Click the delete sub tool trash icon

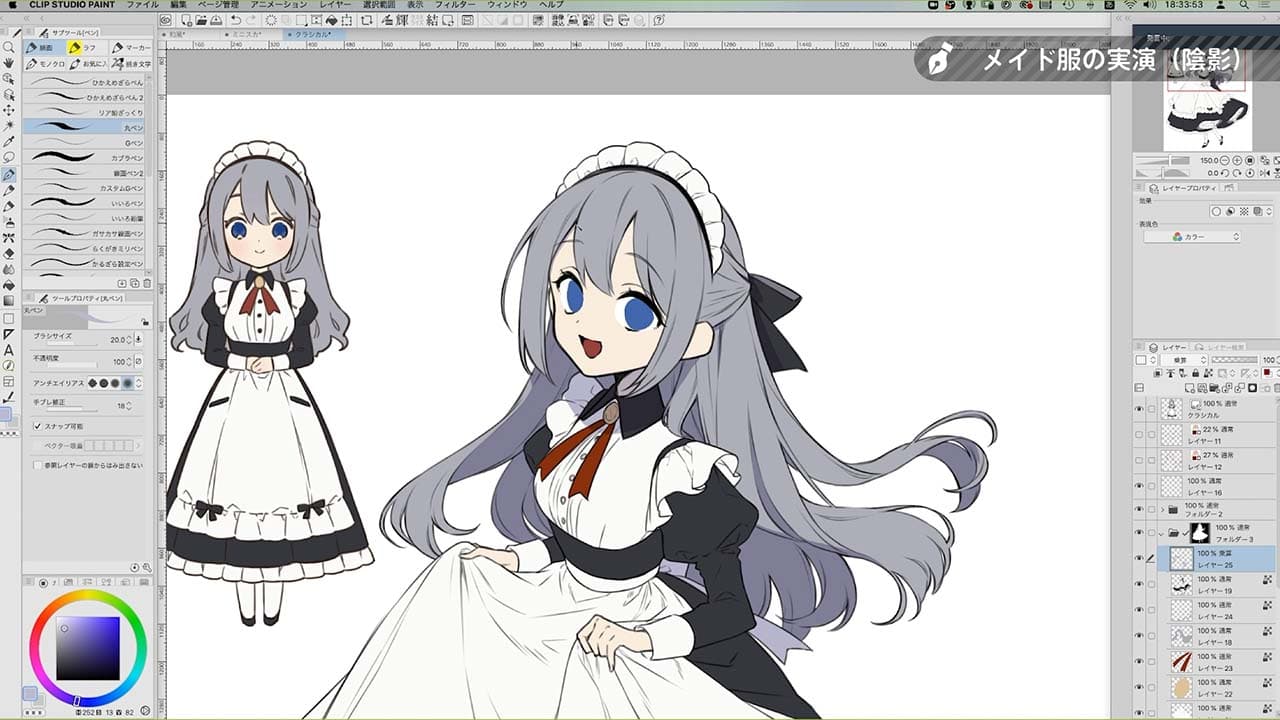(149, 283)
